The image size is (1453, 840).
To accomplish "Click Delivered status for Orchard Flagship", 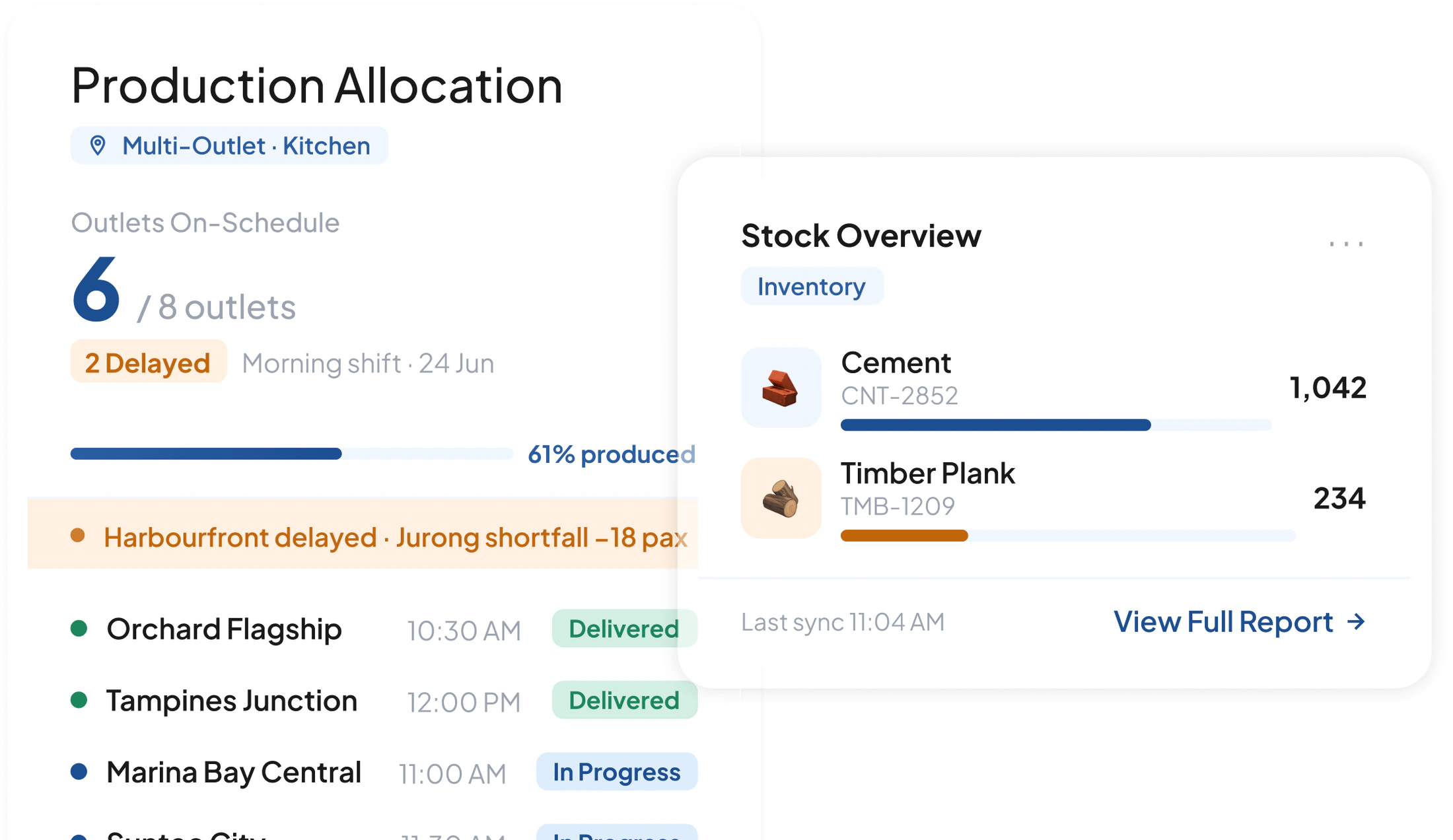I will (624, 629).
